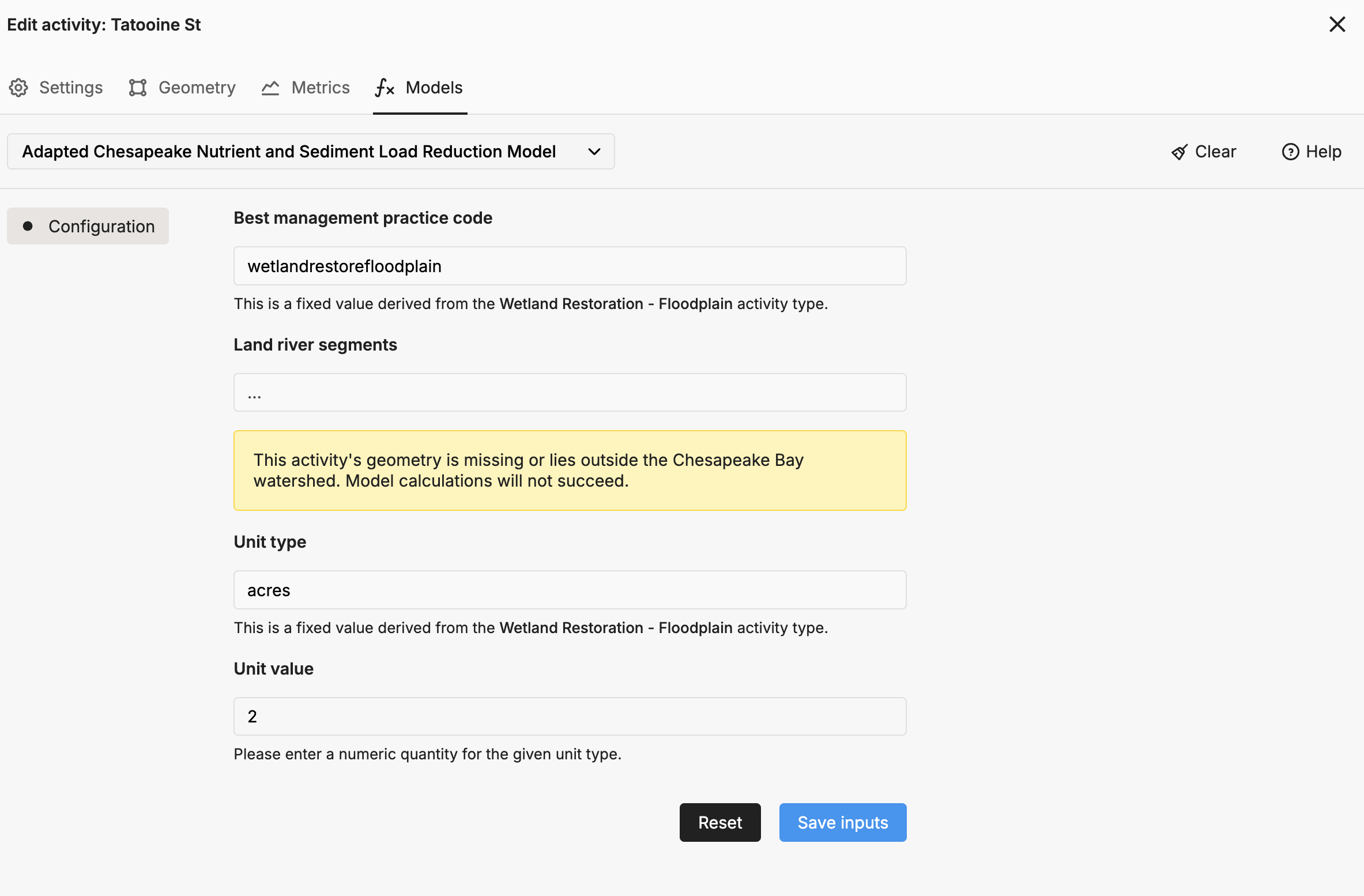Click the Best management practice code field
The width and height of the screenshot is (1364, 896).
570,266
